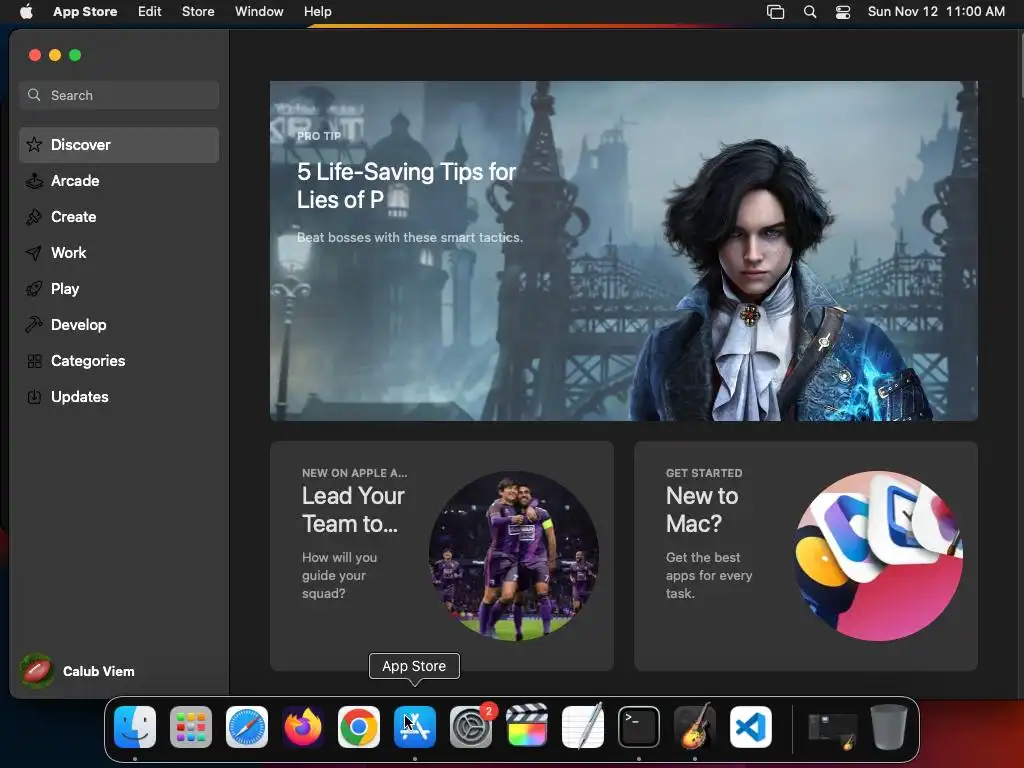Open the Edit menu
Screen dimensions: 1024x768
[150, 11]
